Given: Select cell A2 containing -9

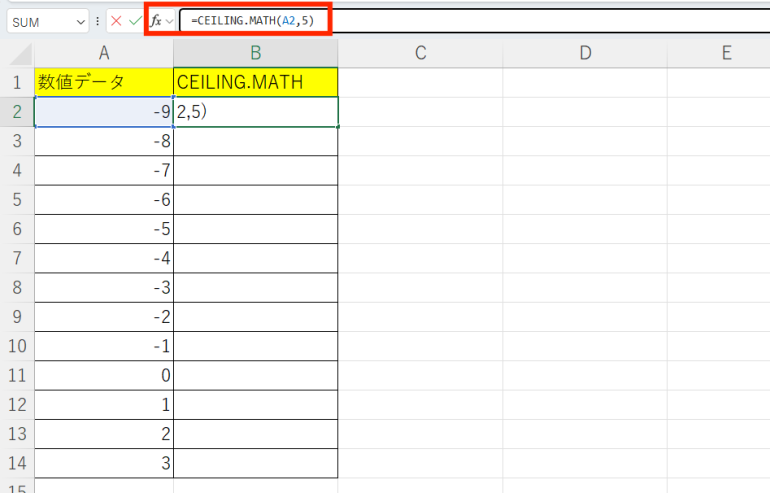Looking at the screenshot, I should click(x=104, y=112).
